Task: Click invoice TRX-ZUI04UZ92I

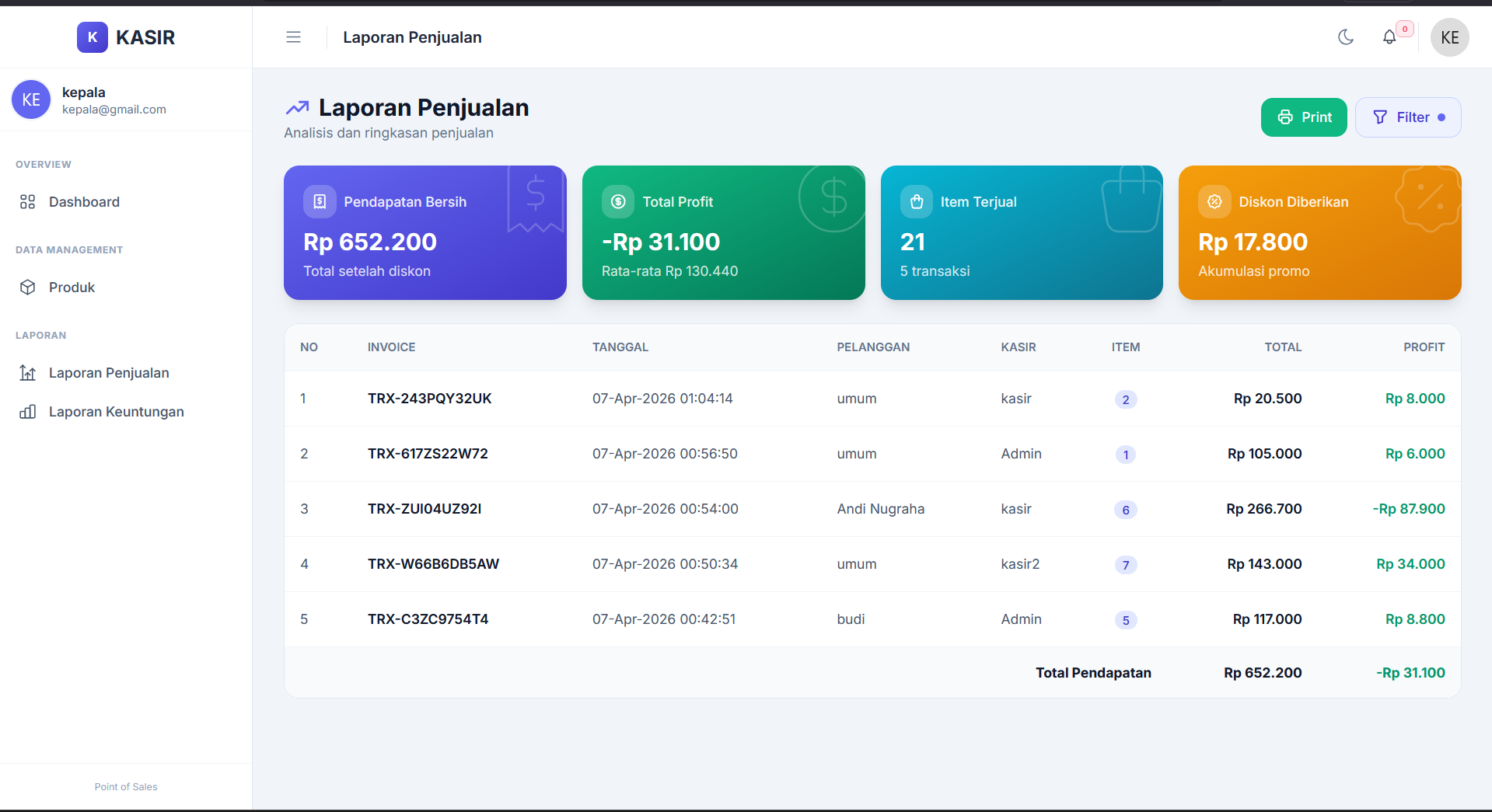Action: point(425,509)
